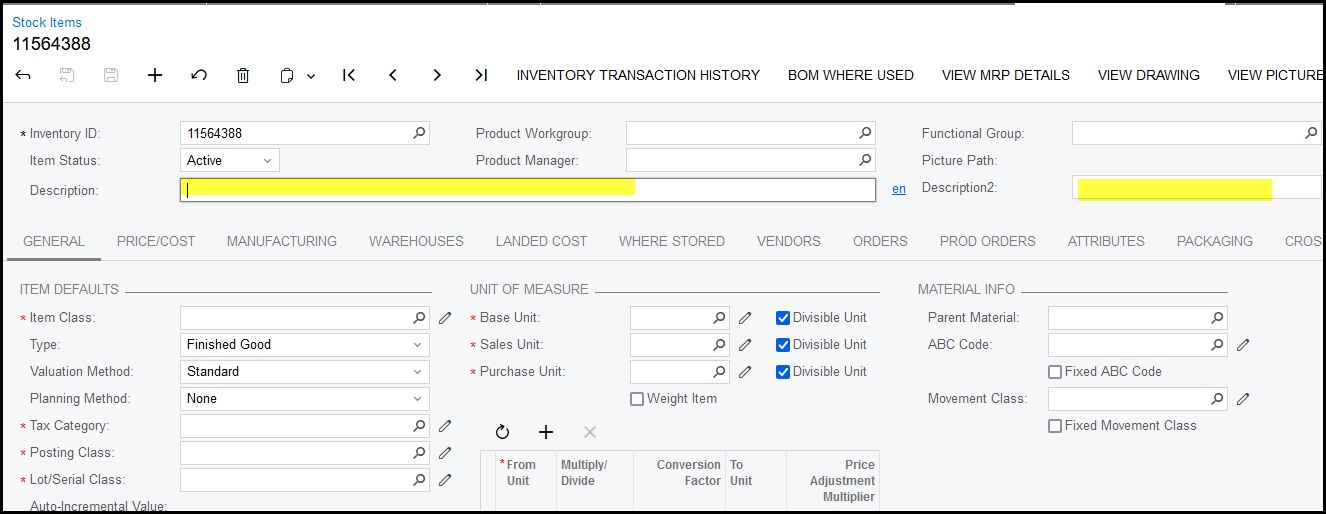
Task: Click into the Description text field
Action: pyautogui.click(x=528, y=190)
